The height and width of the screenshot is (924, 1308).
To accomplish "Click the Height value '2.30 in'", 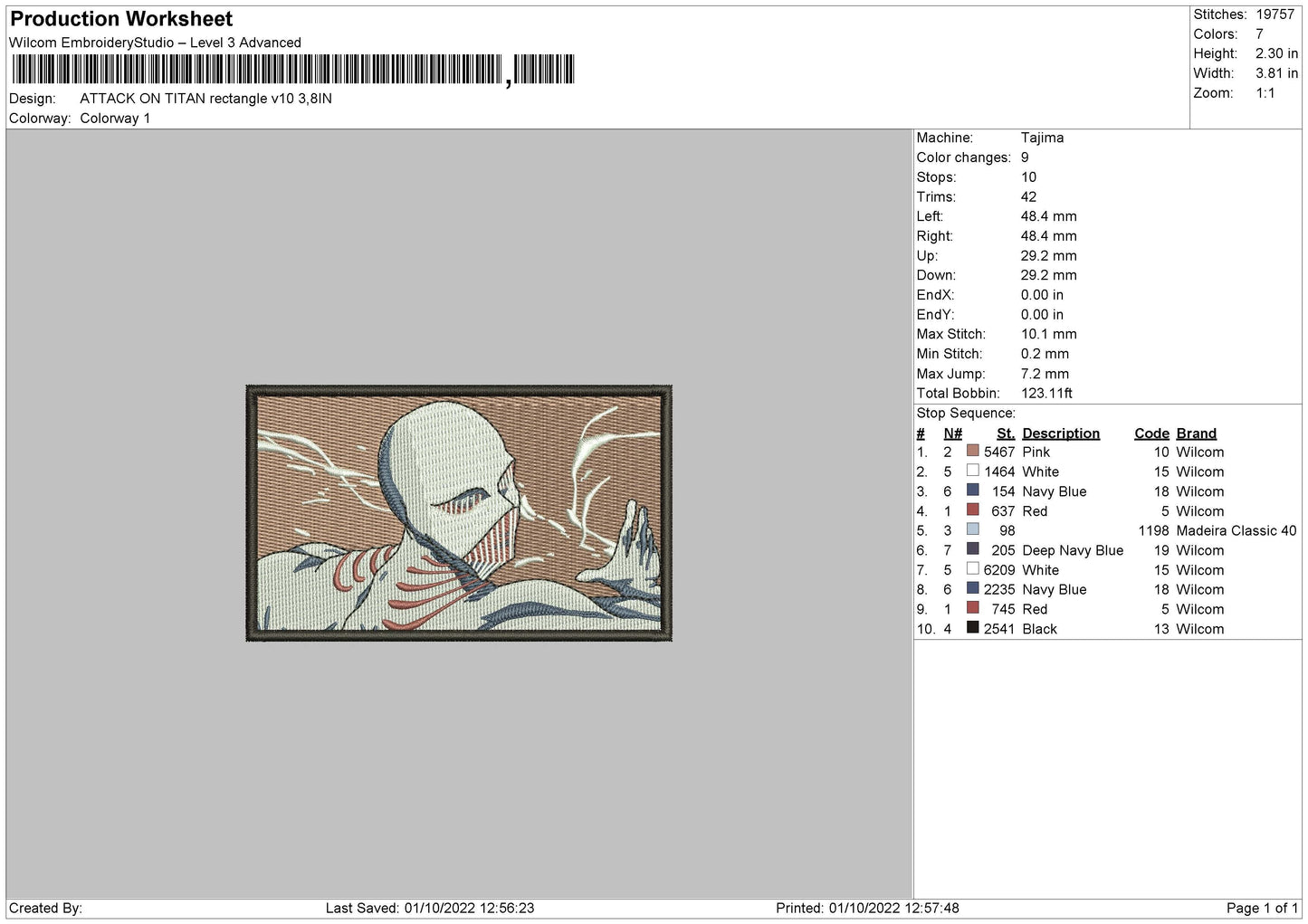I will click(1276, 53).
